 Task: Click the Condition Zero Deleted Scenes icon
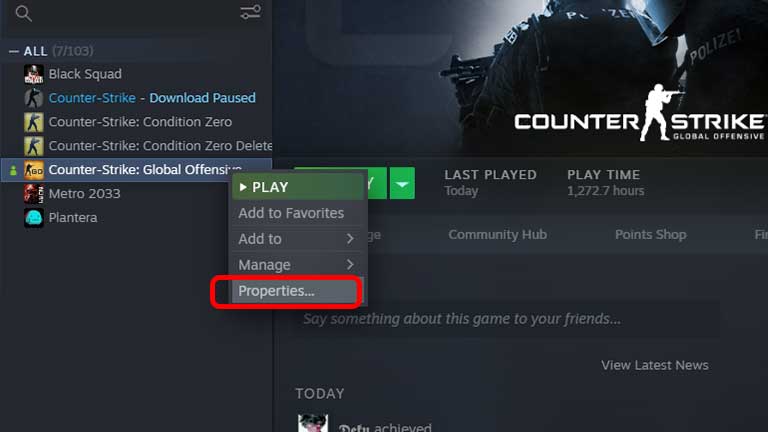click(x=34, y=146)
